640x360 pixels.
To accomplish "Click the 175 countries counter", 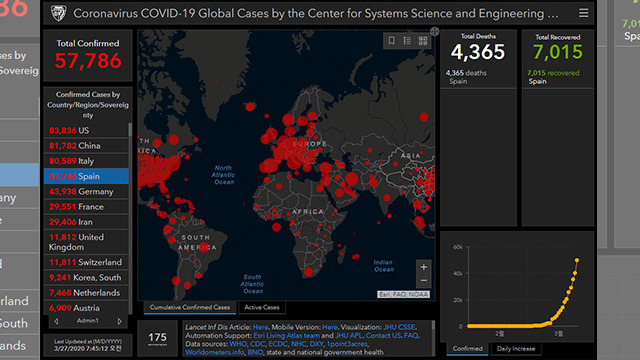I will pyautogui.click(x=157, y=338).
